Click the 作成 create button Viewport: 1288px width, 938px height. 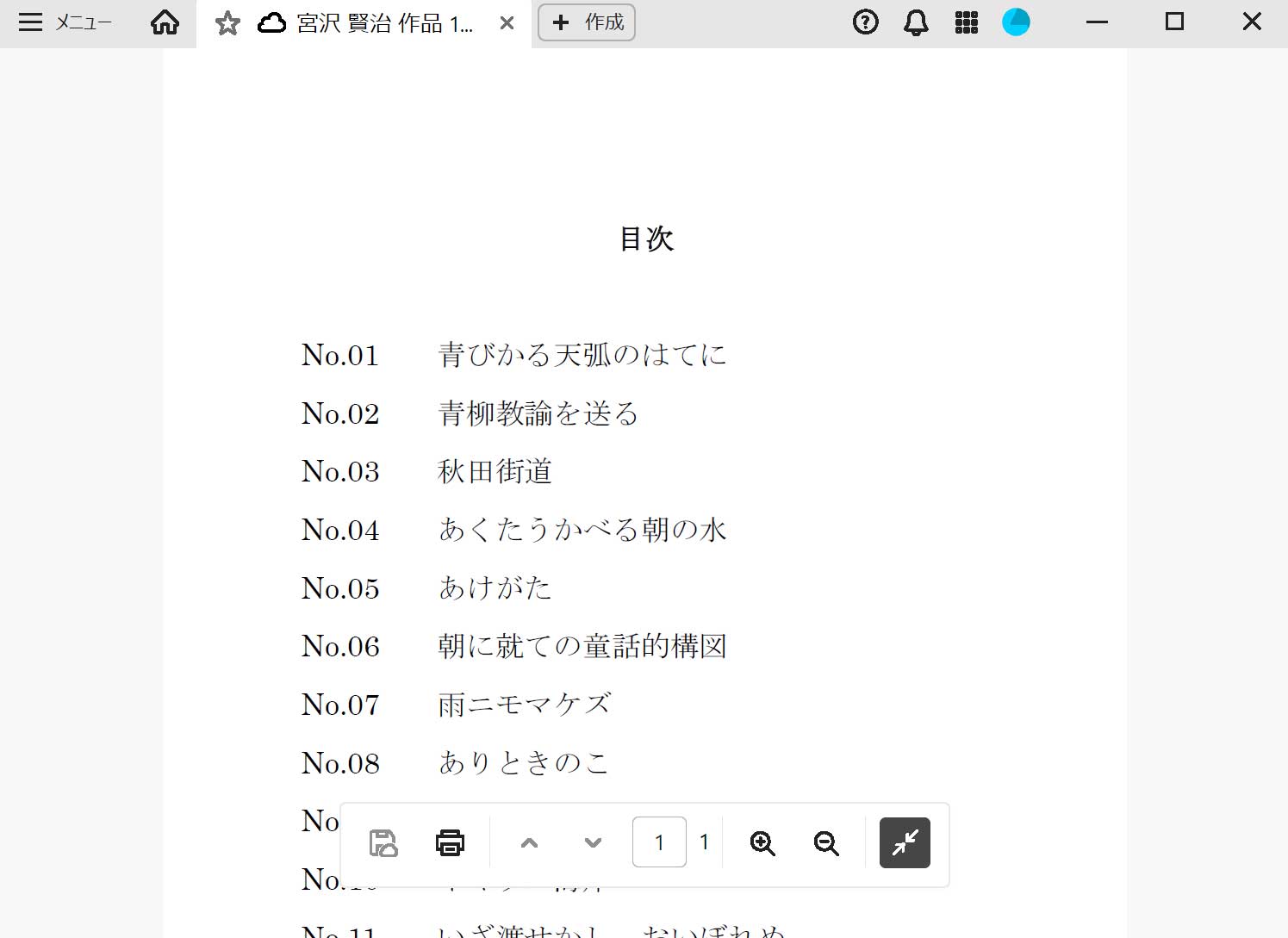pyautogui.click(x=587, y=22)
